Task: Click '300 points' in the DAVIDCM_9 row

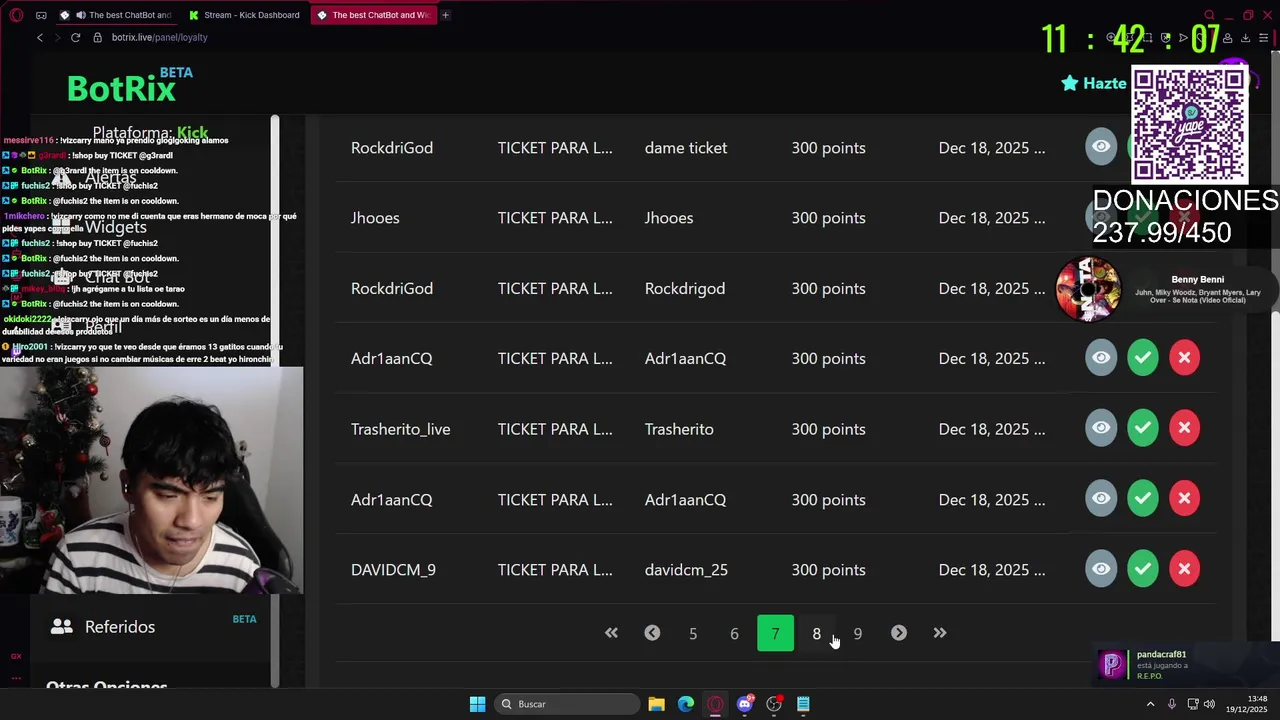Action: click(x=828, y=570)
